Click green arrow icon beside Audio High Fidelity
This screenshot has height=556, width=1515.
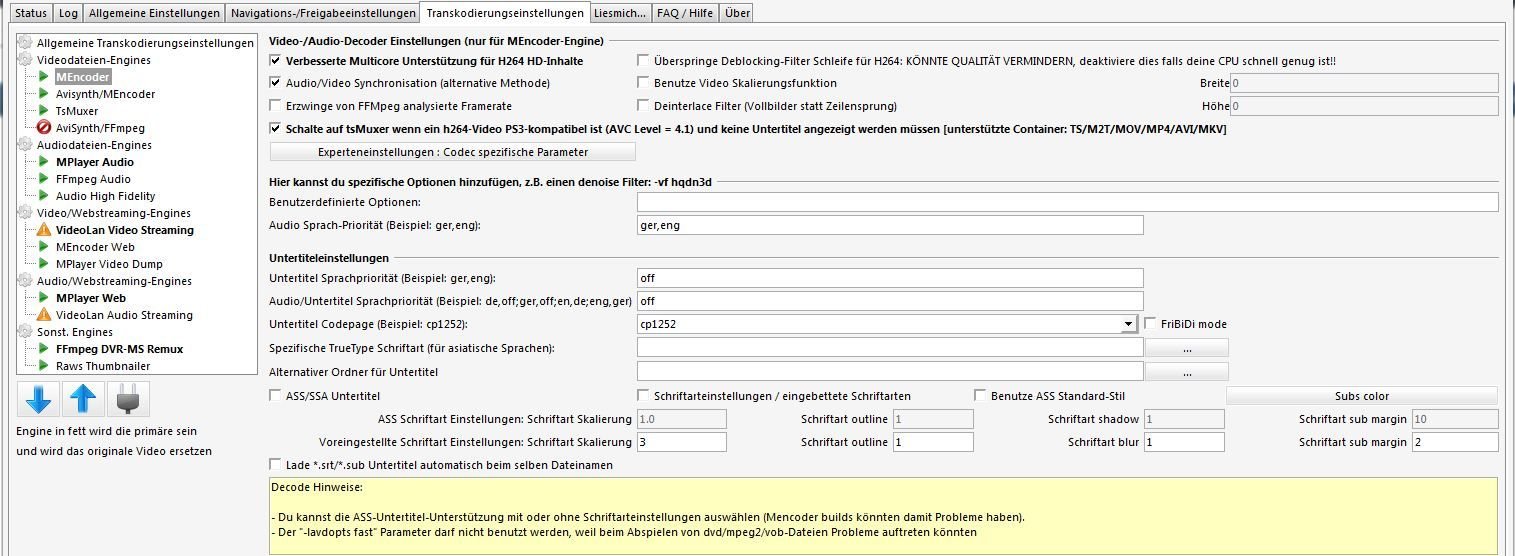(44, 196)
